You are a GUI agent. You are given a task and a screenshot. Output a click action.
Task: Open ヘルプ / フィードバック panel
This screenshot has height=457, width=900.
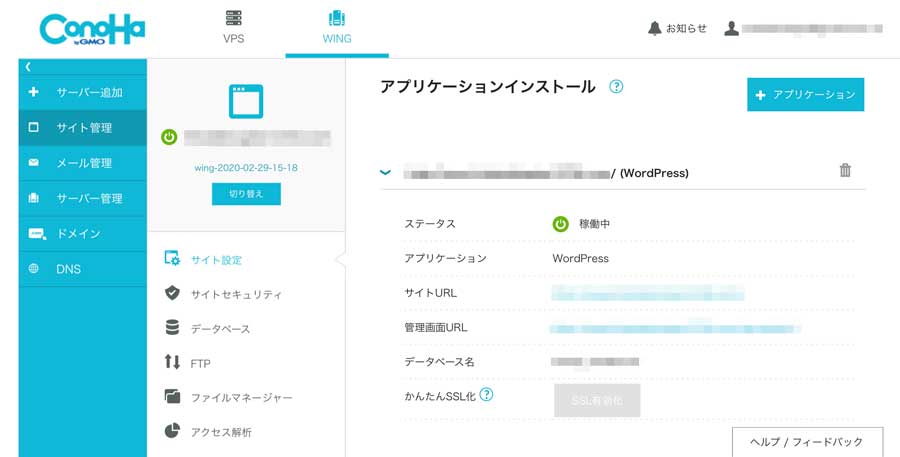click(807, 441)
